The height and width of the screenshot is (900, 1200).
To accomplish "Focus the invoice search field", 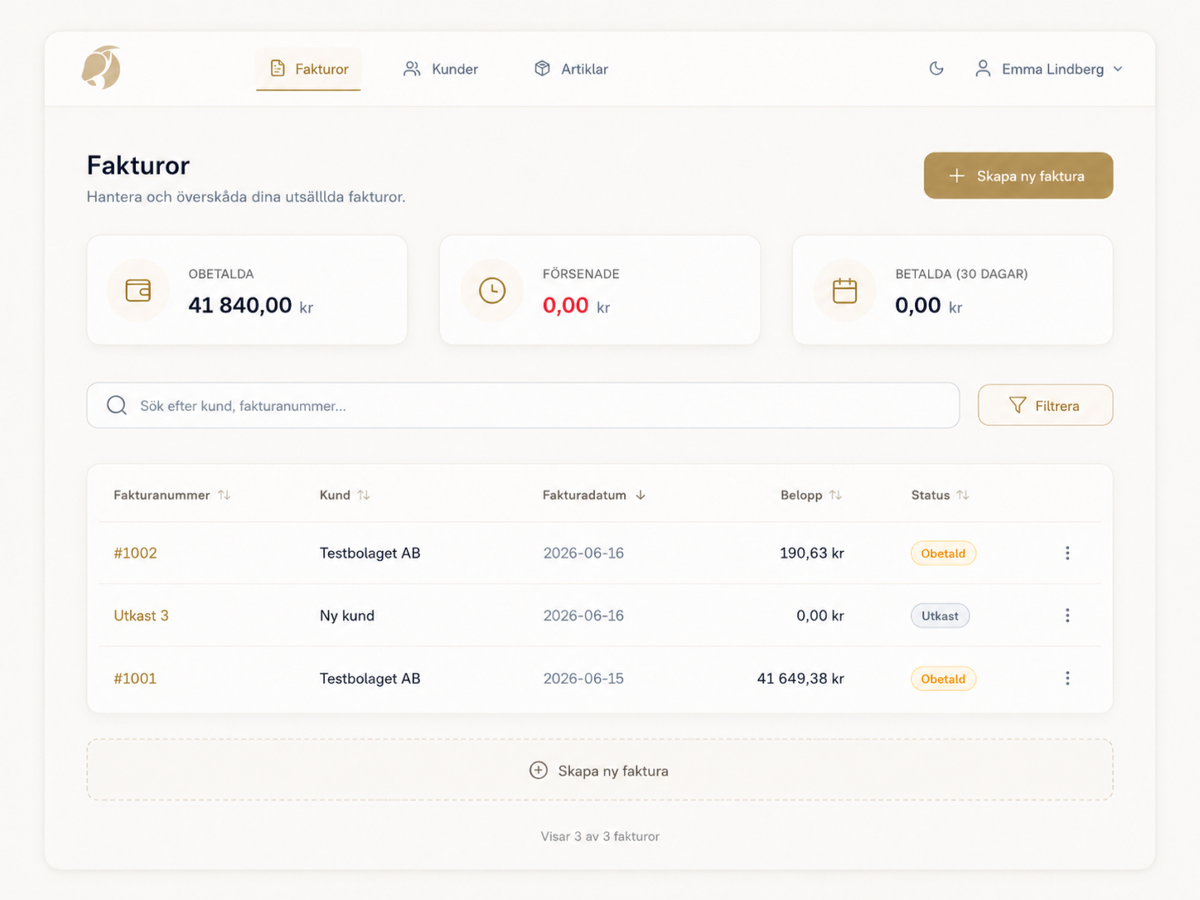I will 523,405.
